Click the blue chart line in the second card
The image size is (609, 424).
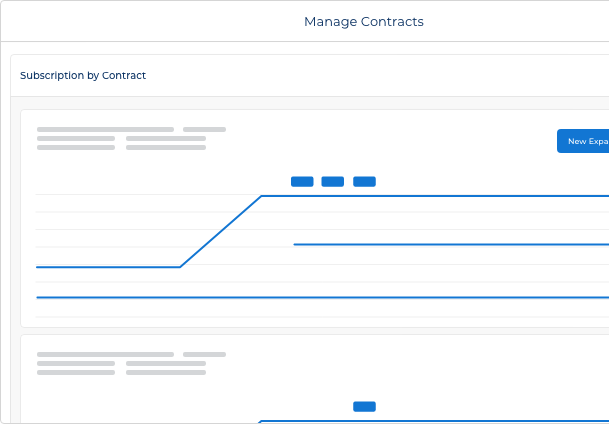(x=430, y=421)
